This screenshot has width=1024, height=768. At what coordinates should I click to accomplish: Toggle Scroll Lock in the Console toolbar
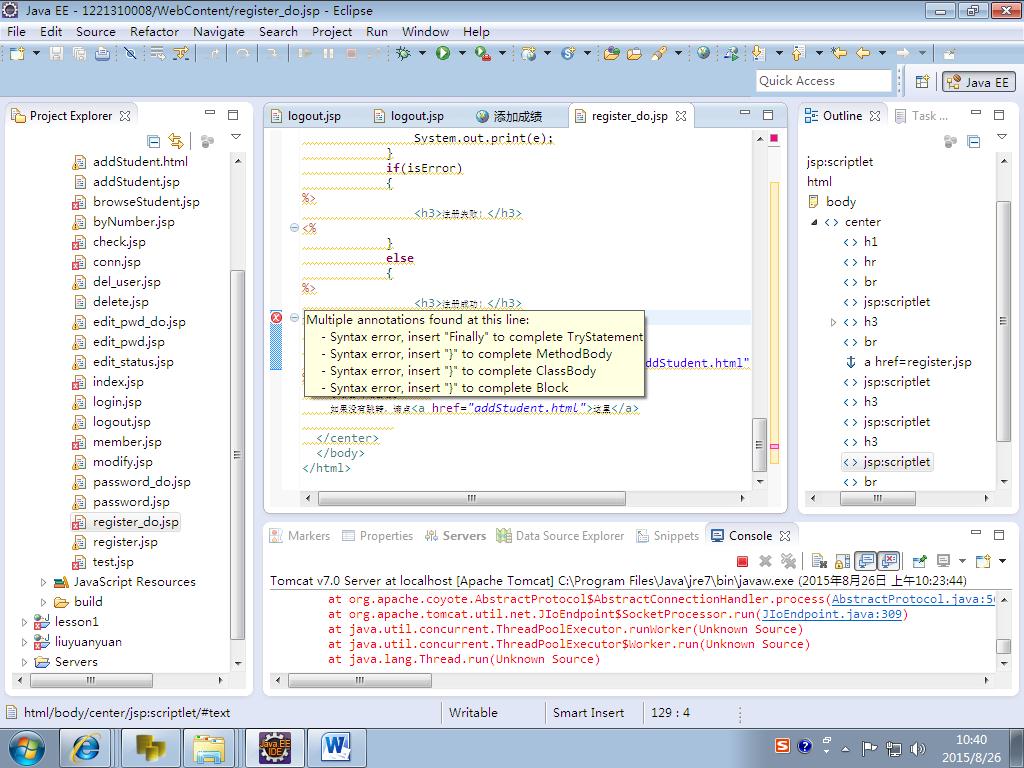(842, 561)
